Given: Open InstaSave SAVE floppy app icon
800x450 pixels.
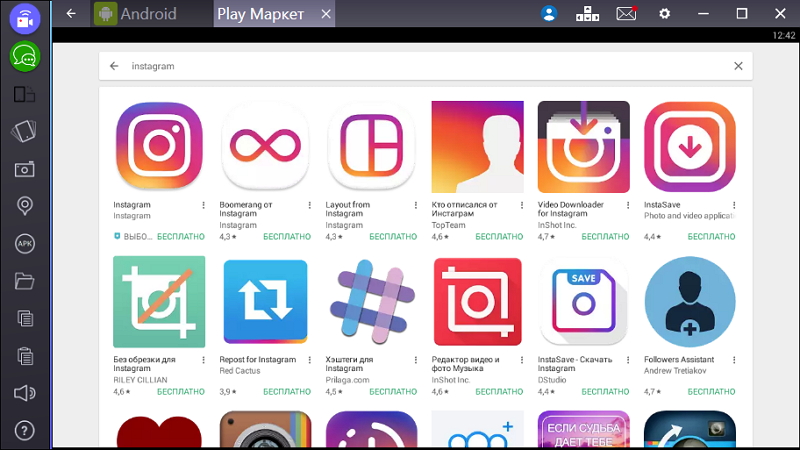Looking at the screenshot, I should pos(584,302).
